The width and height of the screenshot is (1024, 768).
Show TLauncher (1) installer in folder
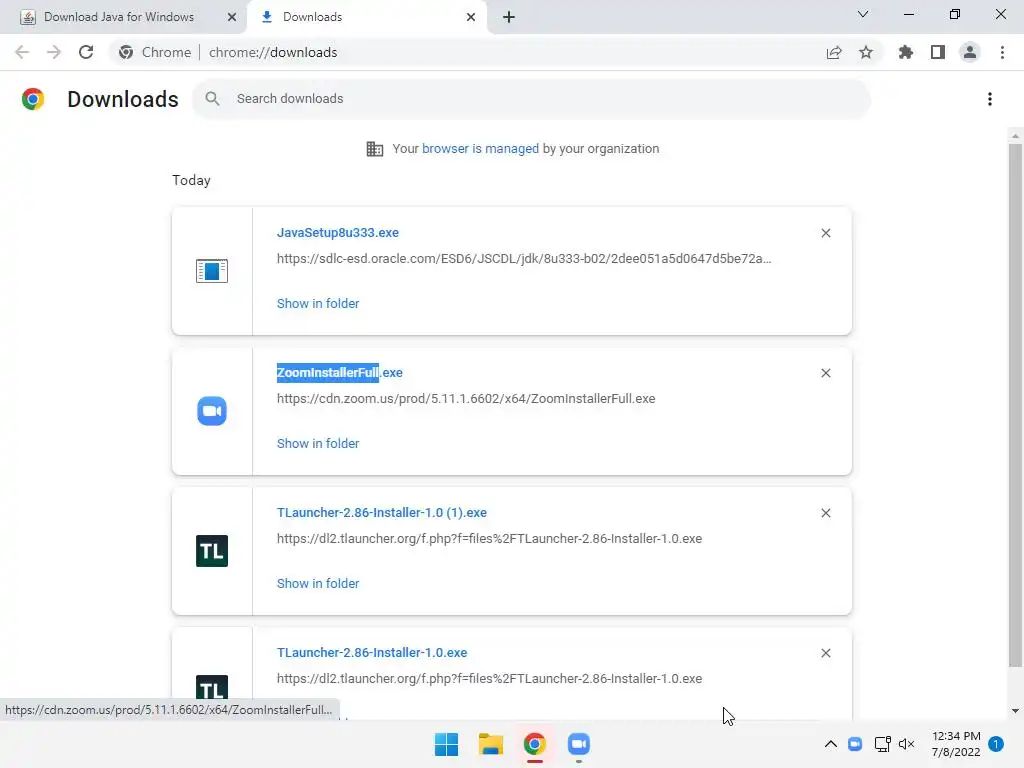(318, 584)
